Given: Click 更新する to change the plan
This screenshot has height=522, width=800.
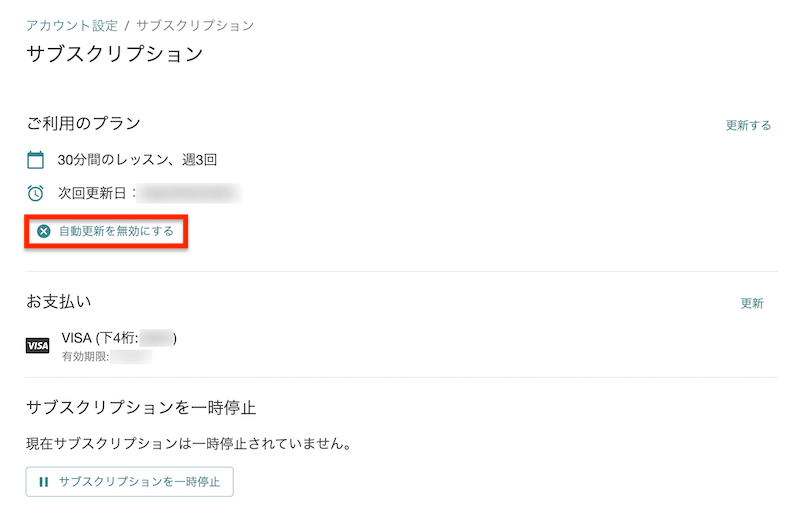Looking at the screenshot, I should [748, 126].
